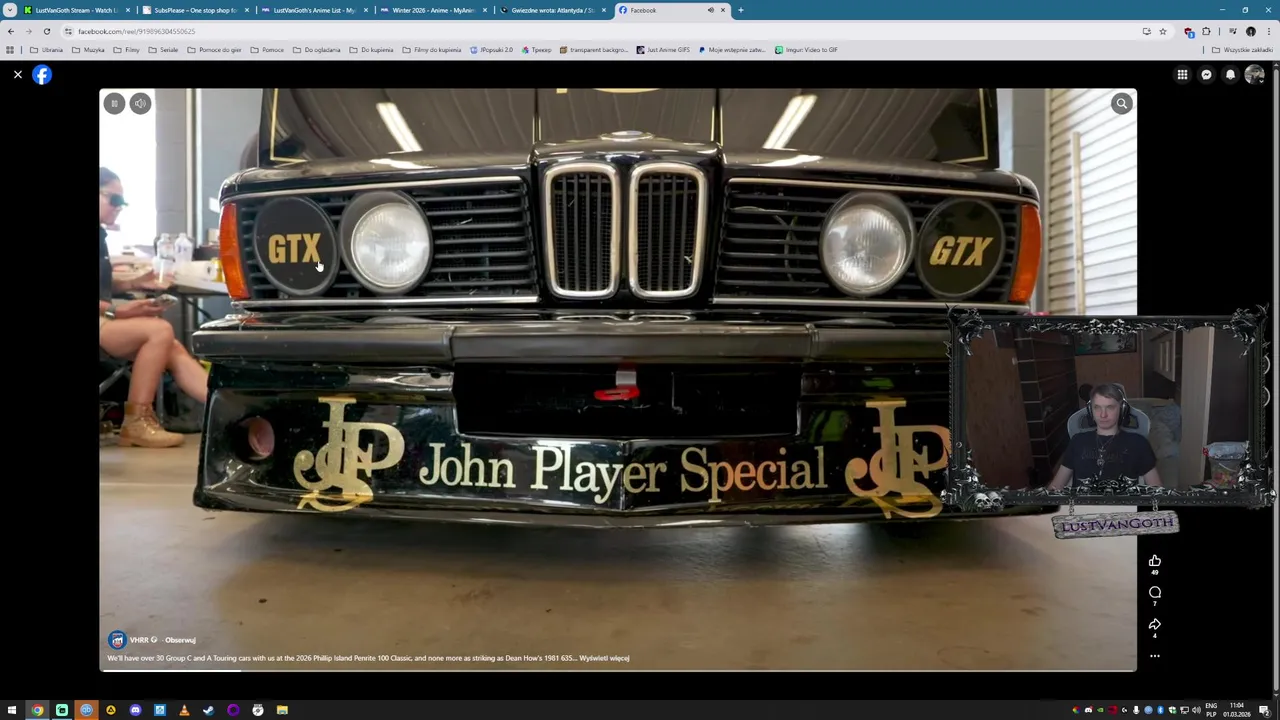Reload the current page
The height and width of the screenshot is (720, 1280).
[x=46, y=31]
